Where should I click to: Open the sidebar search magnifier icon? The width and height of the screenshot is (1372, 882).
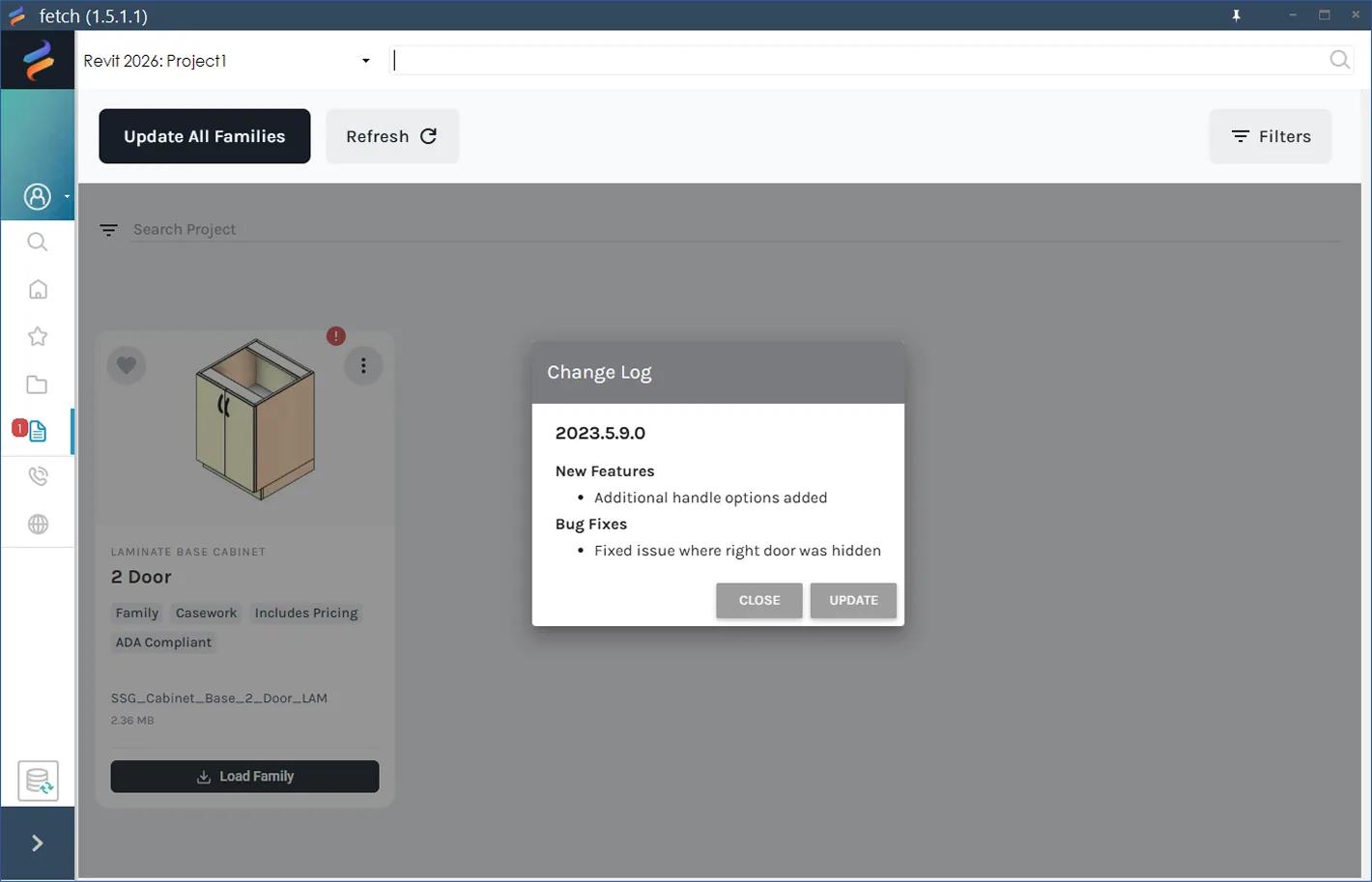38,242
